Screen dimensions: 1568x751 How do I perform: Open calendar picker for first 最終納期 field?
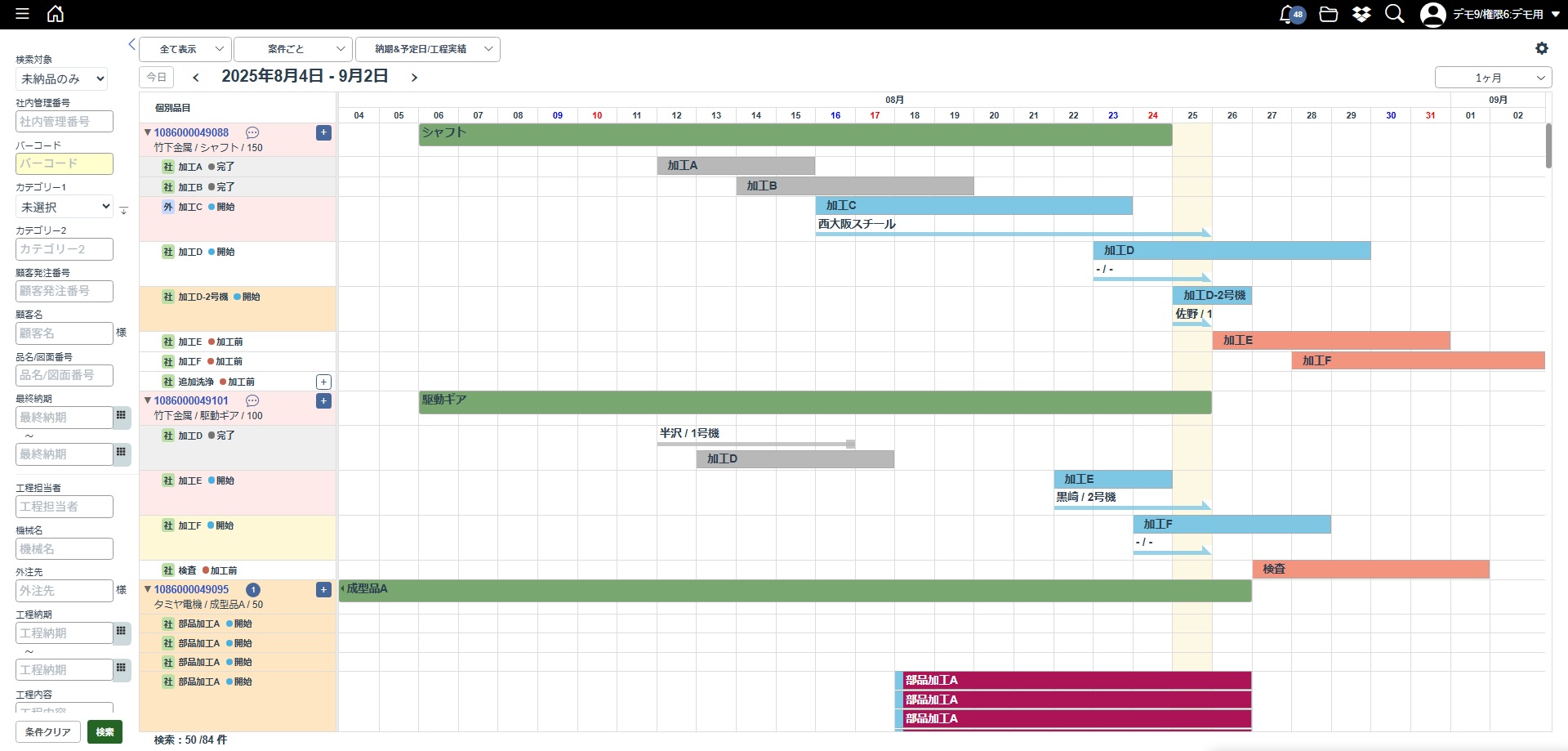click(122, 417)
